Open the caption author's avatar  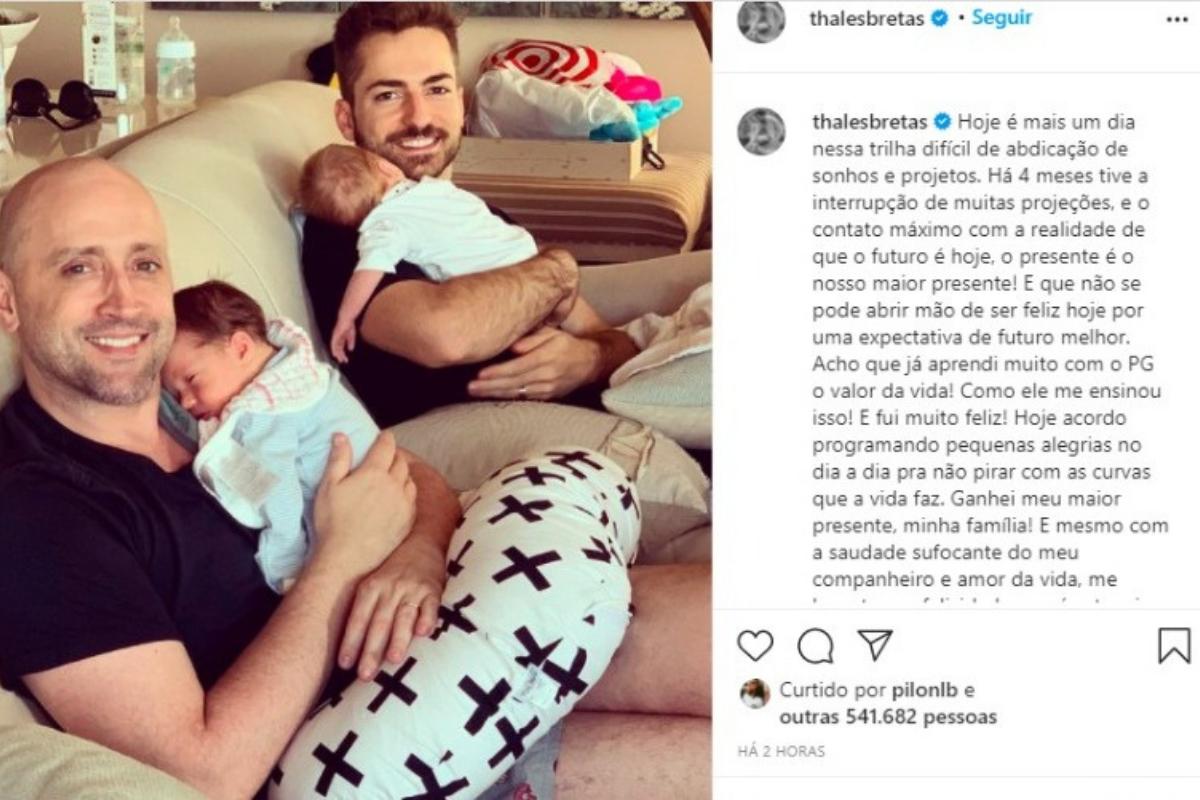tap(761, 131)
